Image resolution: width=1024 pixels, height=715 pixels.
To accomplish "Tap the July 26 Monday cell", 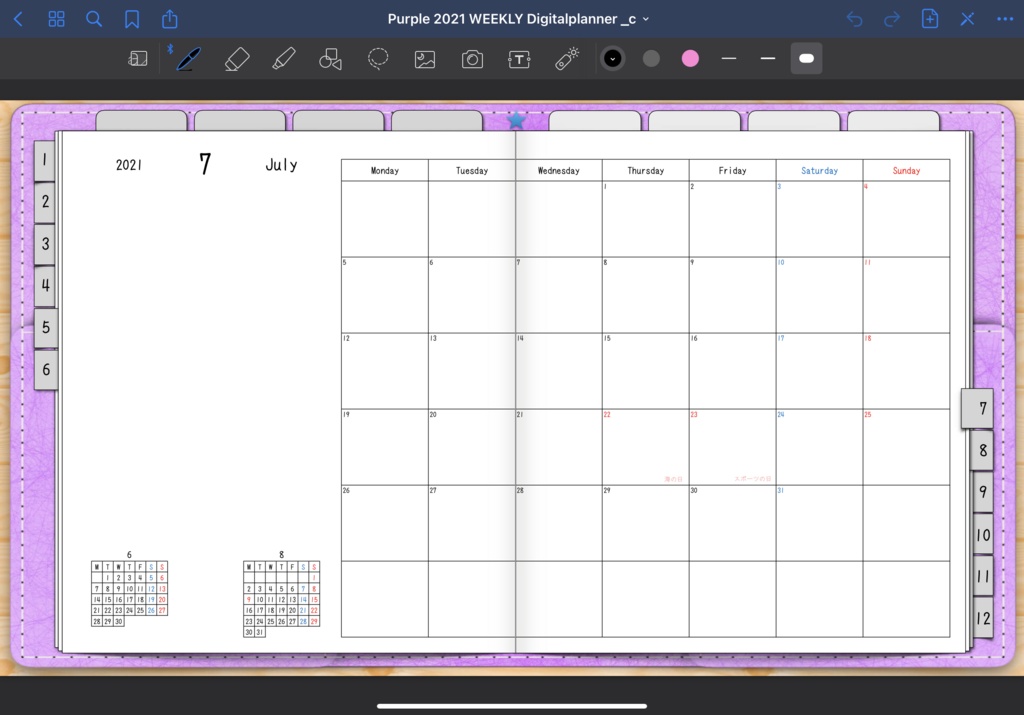I will (x=385, y=523).
